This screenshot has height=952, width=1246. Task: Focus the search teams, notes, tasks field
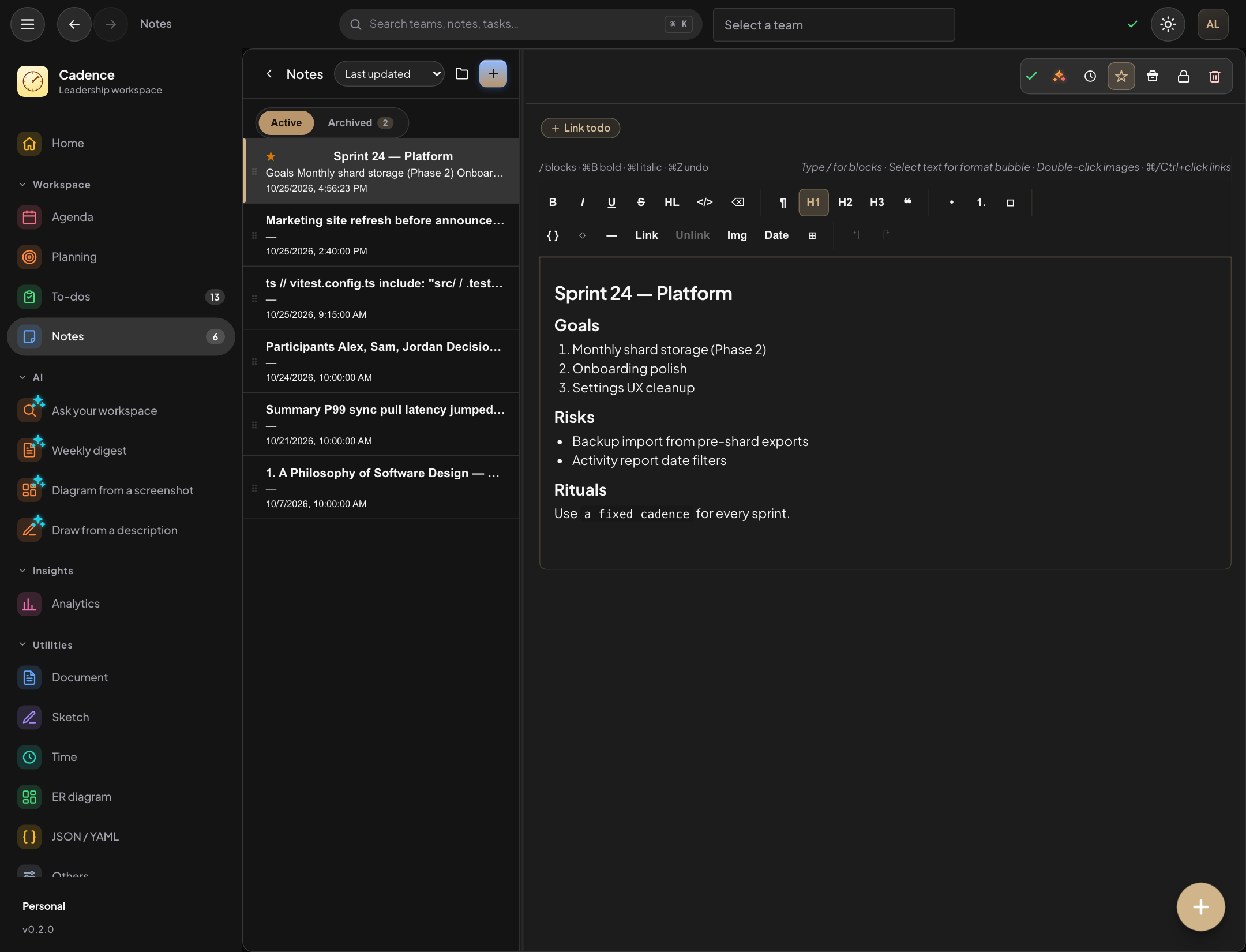(520, 24)
